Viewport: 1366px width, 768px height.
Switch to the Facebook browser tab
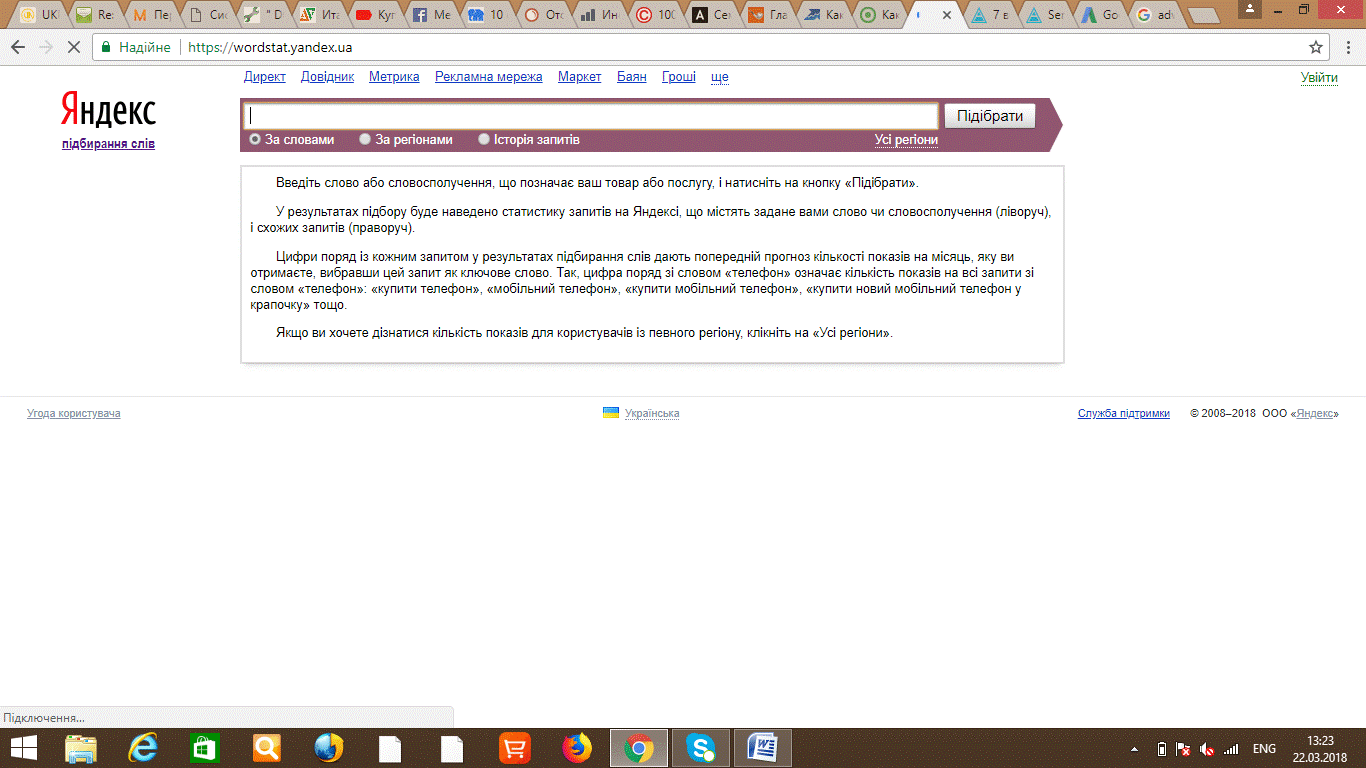(x=431, y=15)
